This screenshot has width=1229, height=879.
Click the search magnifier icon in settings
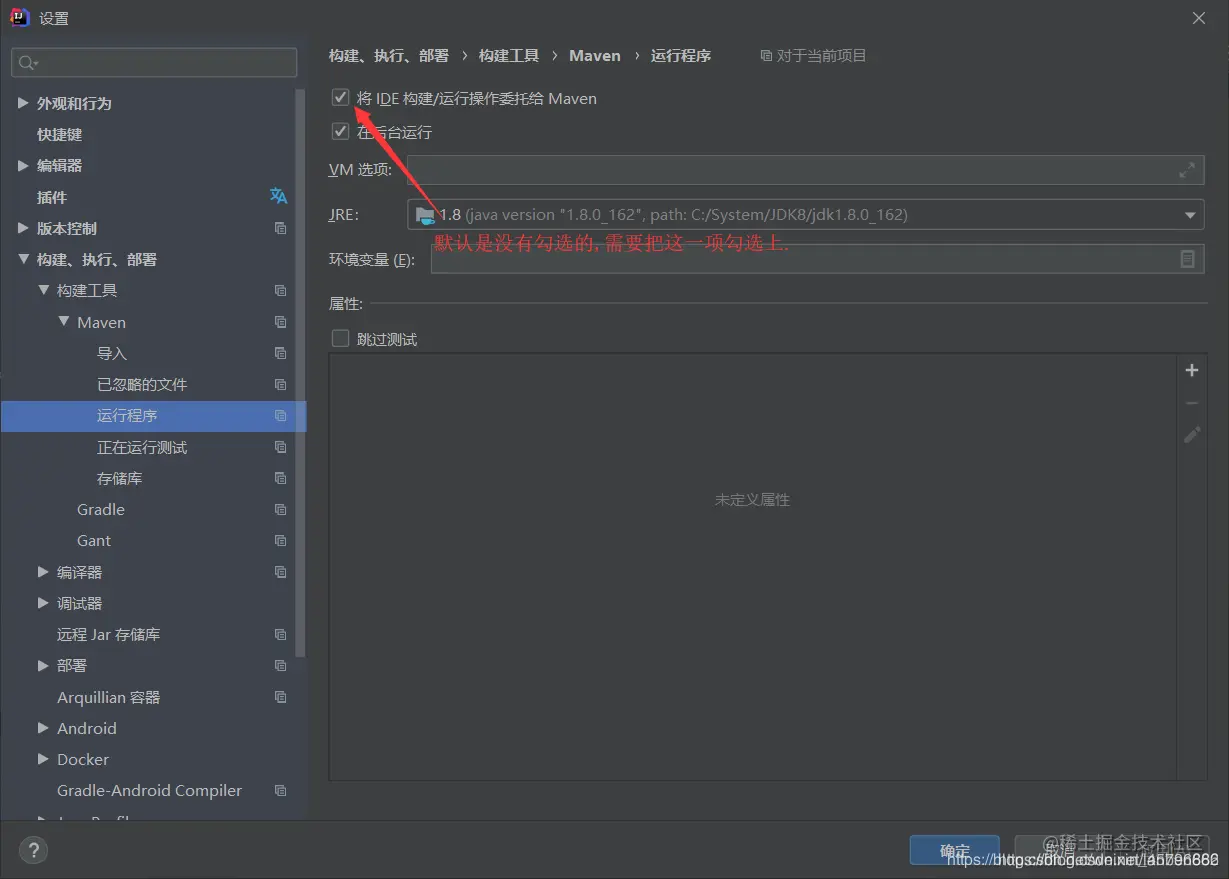tap(27, 63)
